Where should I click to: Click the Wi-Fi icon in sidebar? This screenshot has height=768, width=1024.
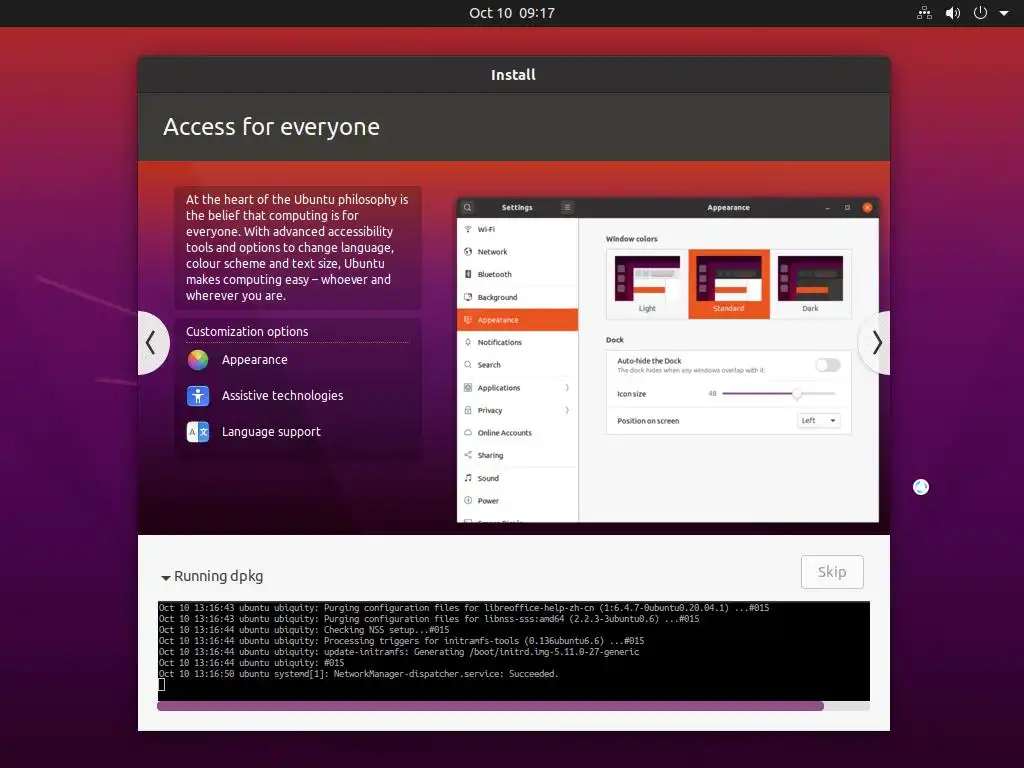(x=468, y=229)
